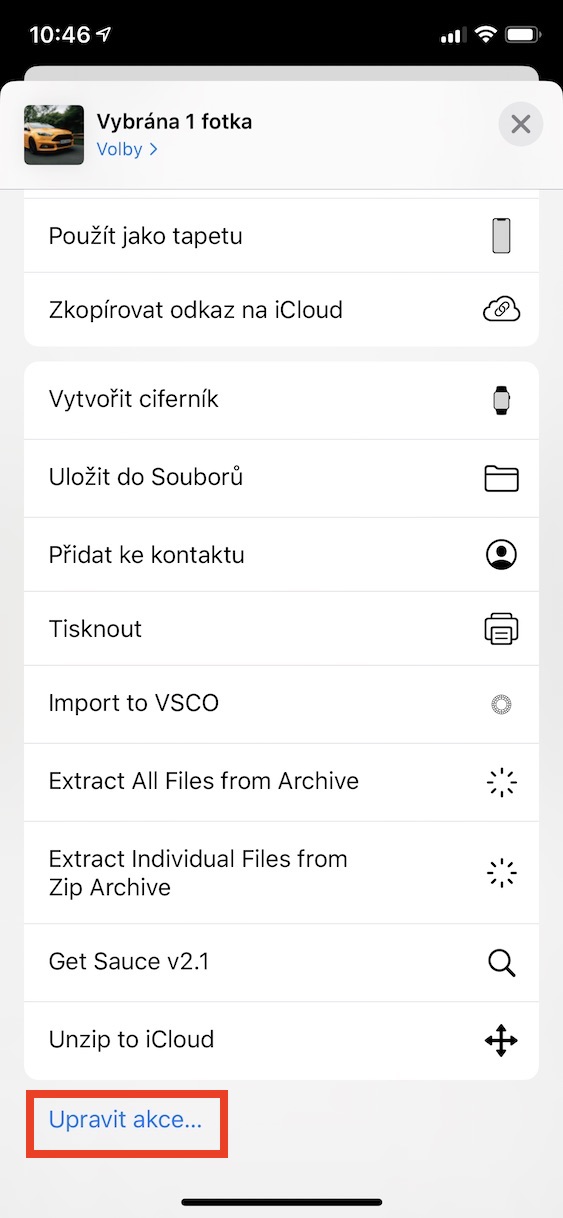Open Upravit akce link
563x1218 pixels.
pyautogui.click(x=125, y=1120)
